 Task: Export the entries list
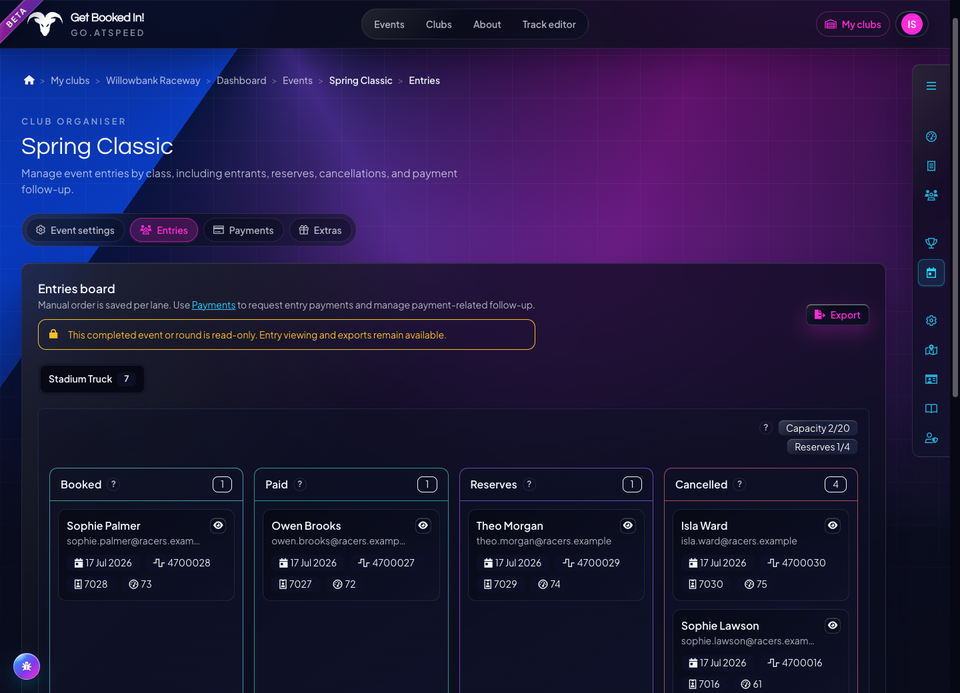coord(837,315)
